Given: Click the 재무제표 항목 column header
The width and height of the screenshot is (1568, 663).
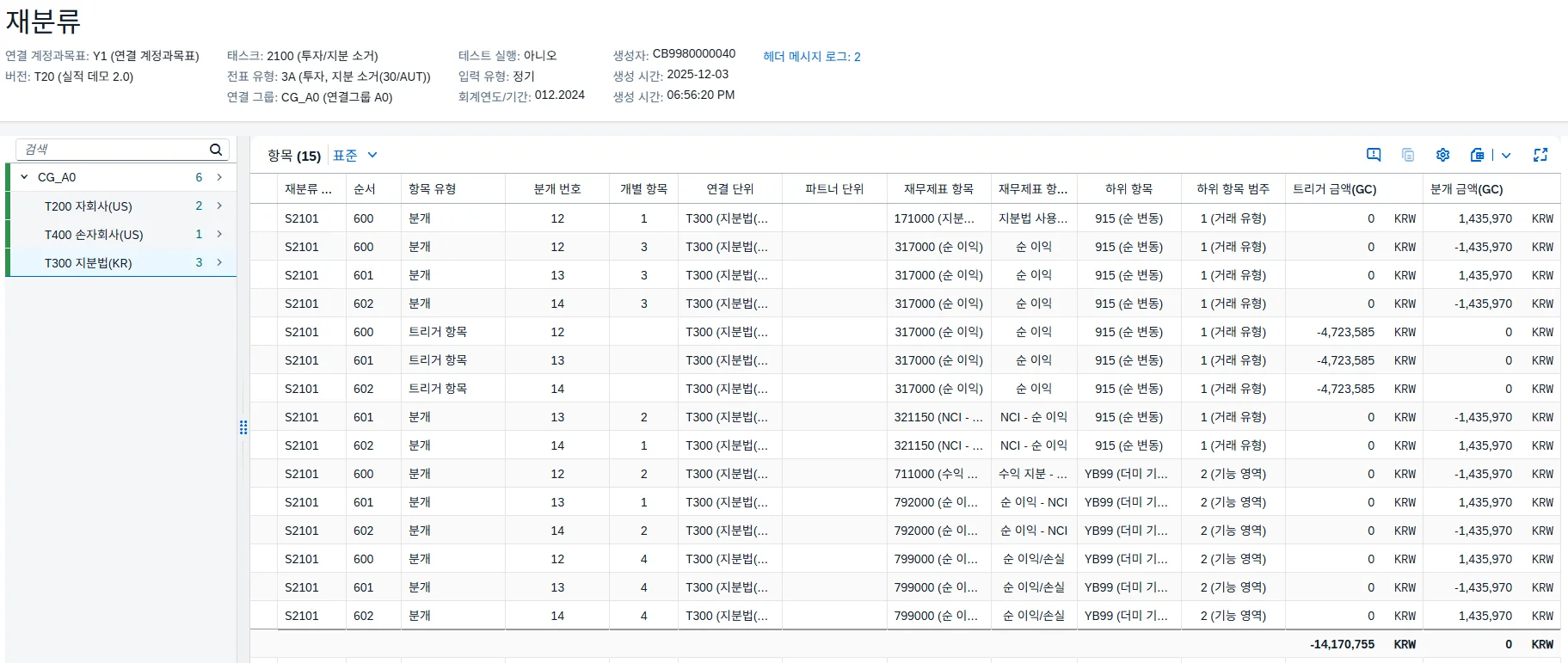Looking at the screenshot, I should click(x=938, y=189).
